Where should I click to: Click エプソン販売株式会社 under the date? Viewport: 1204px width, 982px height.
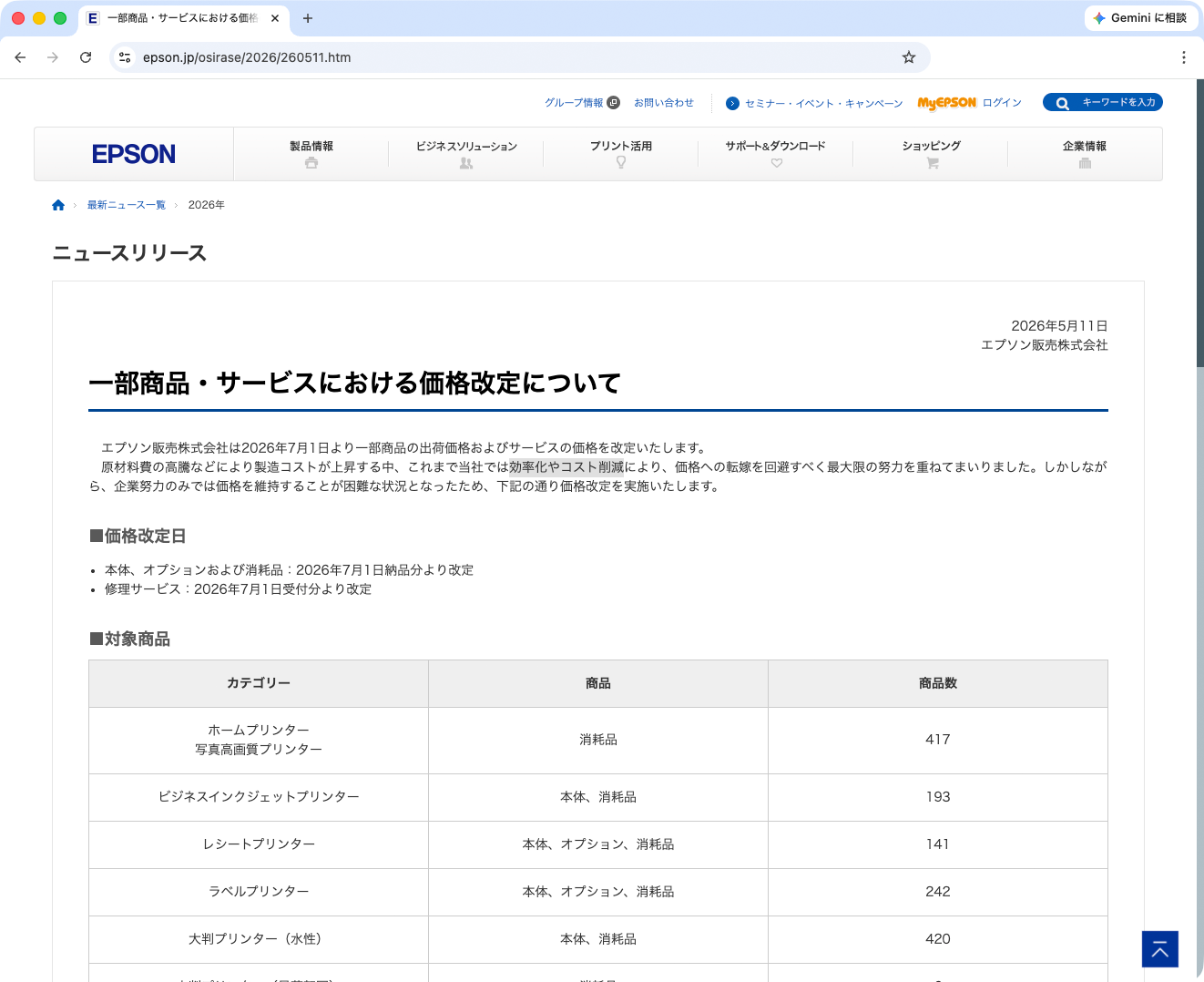(x=1045, y=344)
